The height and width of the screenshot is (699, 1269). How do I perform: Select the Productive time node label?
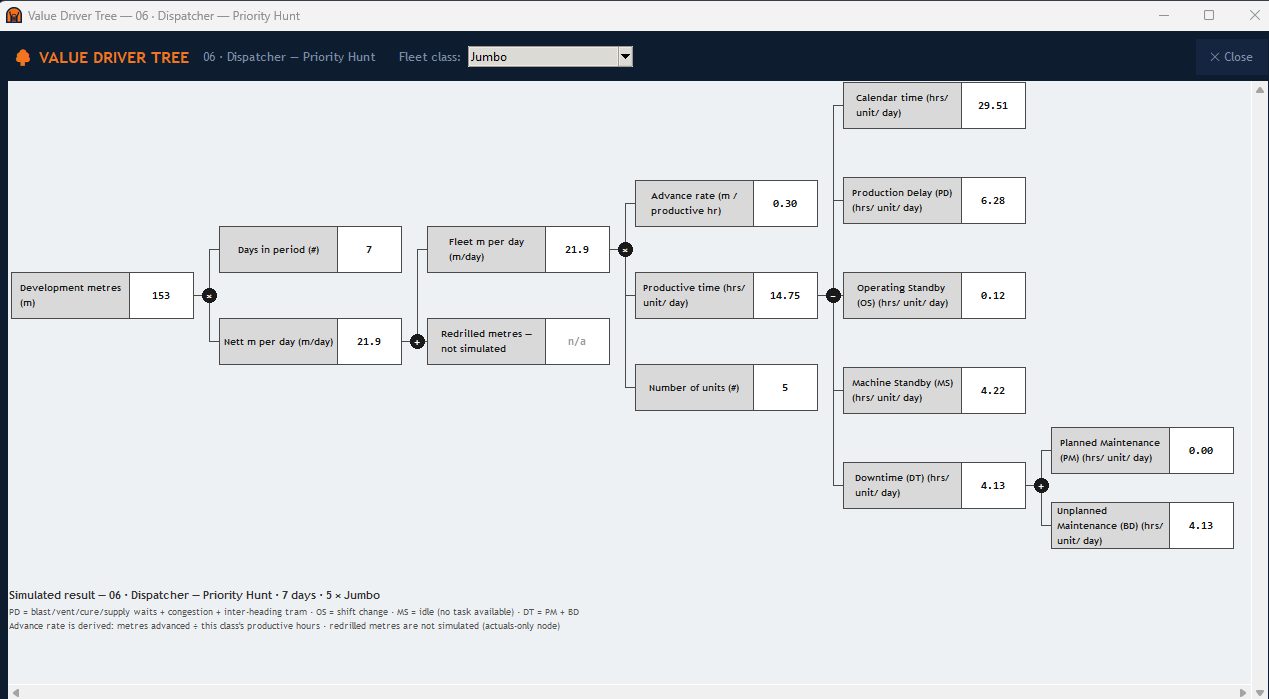pyautogui.click(x=695, y=295)
